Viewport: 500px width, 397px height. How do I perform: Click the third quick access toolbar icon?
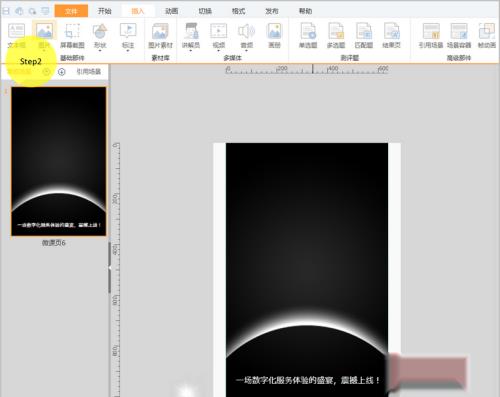pos(32,11)
